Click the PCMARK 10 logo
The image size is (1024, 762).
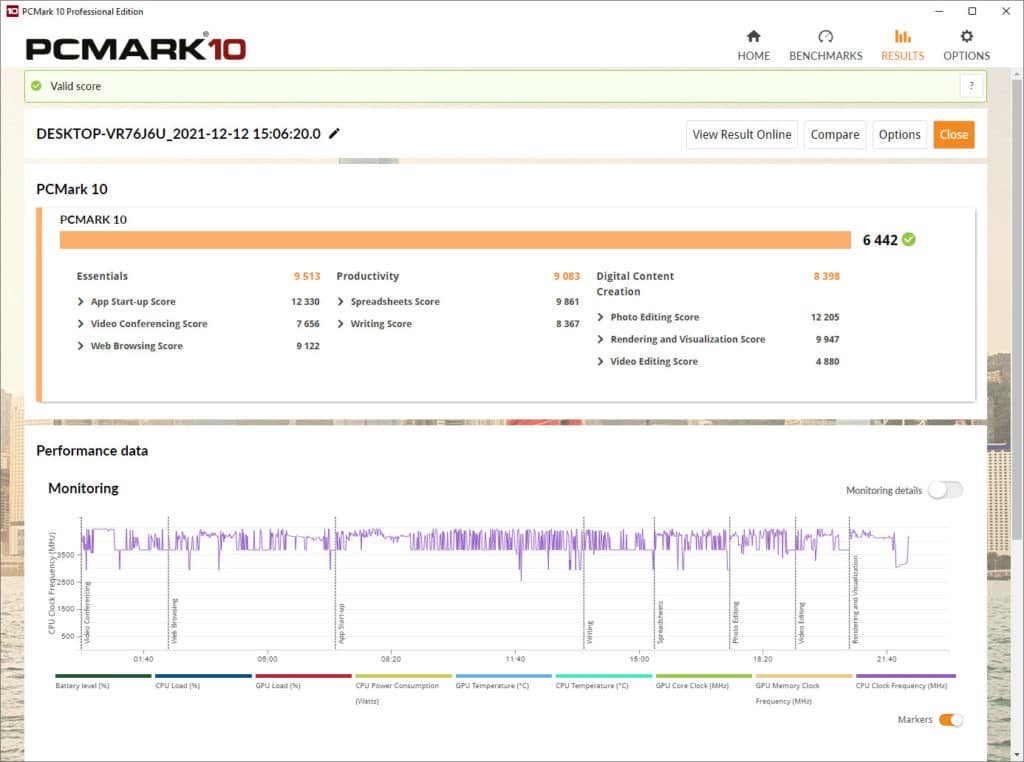(x=136, y=48)
